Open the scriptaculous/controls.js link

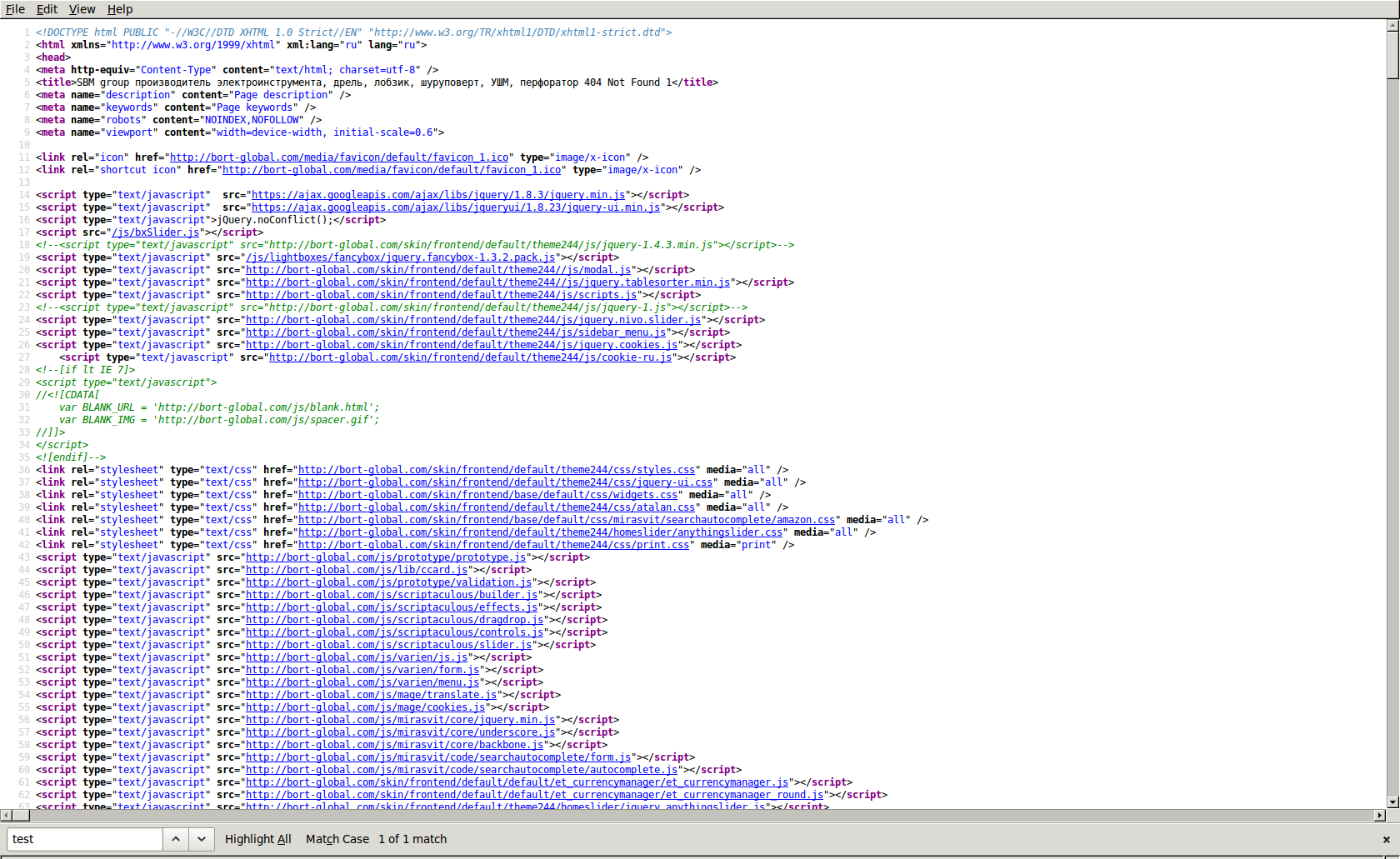click(x=394, y=632)
